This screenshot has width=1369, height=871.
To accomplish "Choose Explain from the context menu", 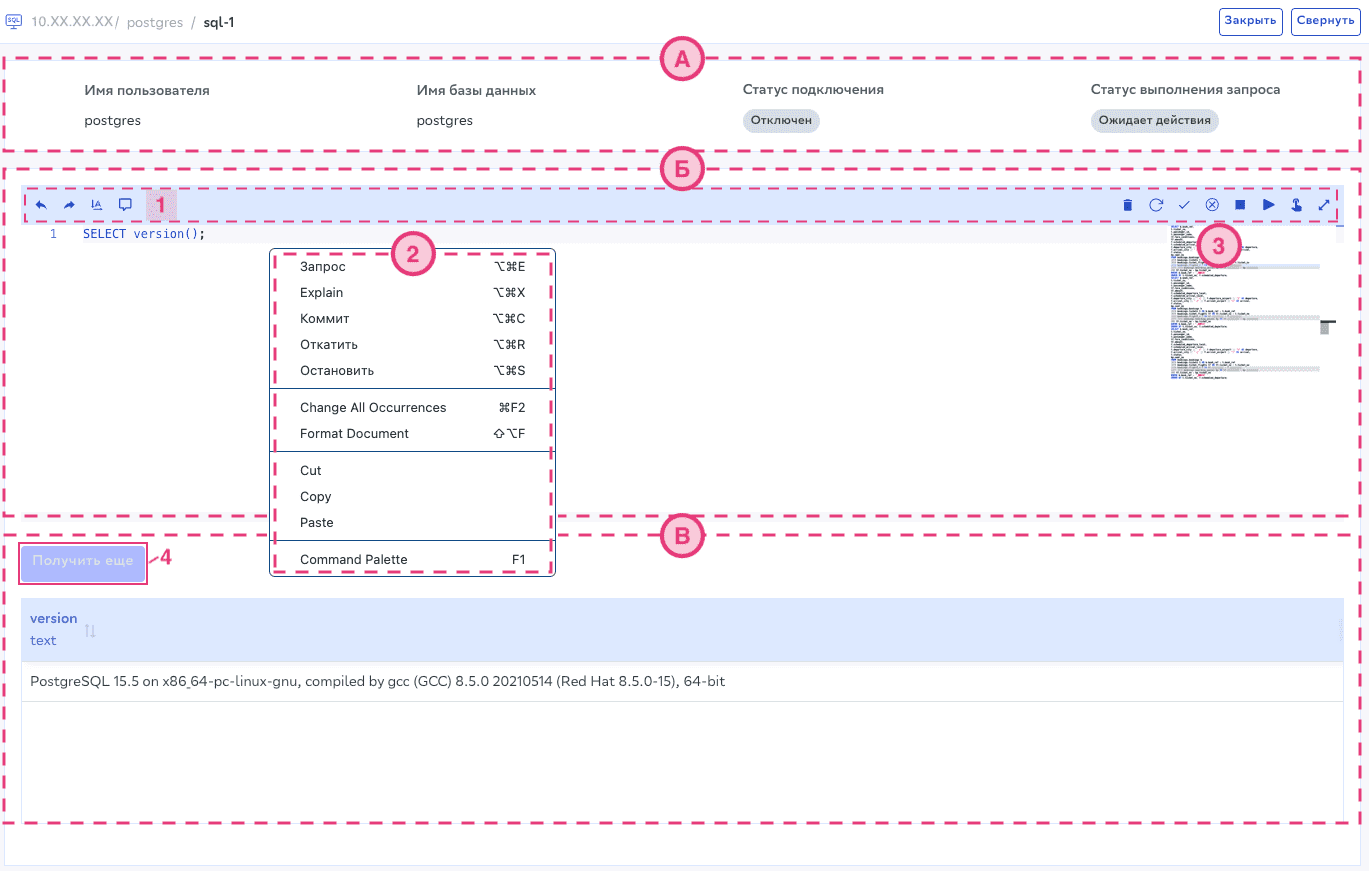I will (321, 293).
